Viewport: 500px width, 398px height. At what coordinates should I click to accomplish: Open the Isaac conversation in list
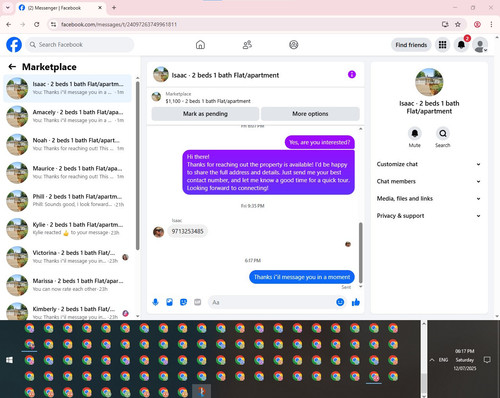(67, 88)
